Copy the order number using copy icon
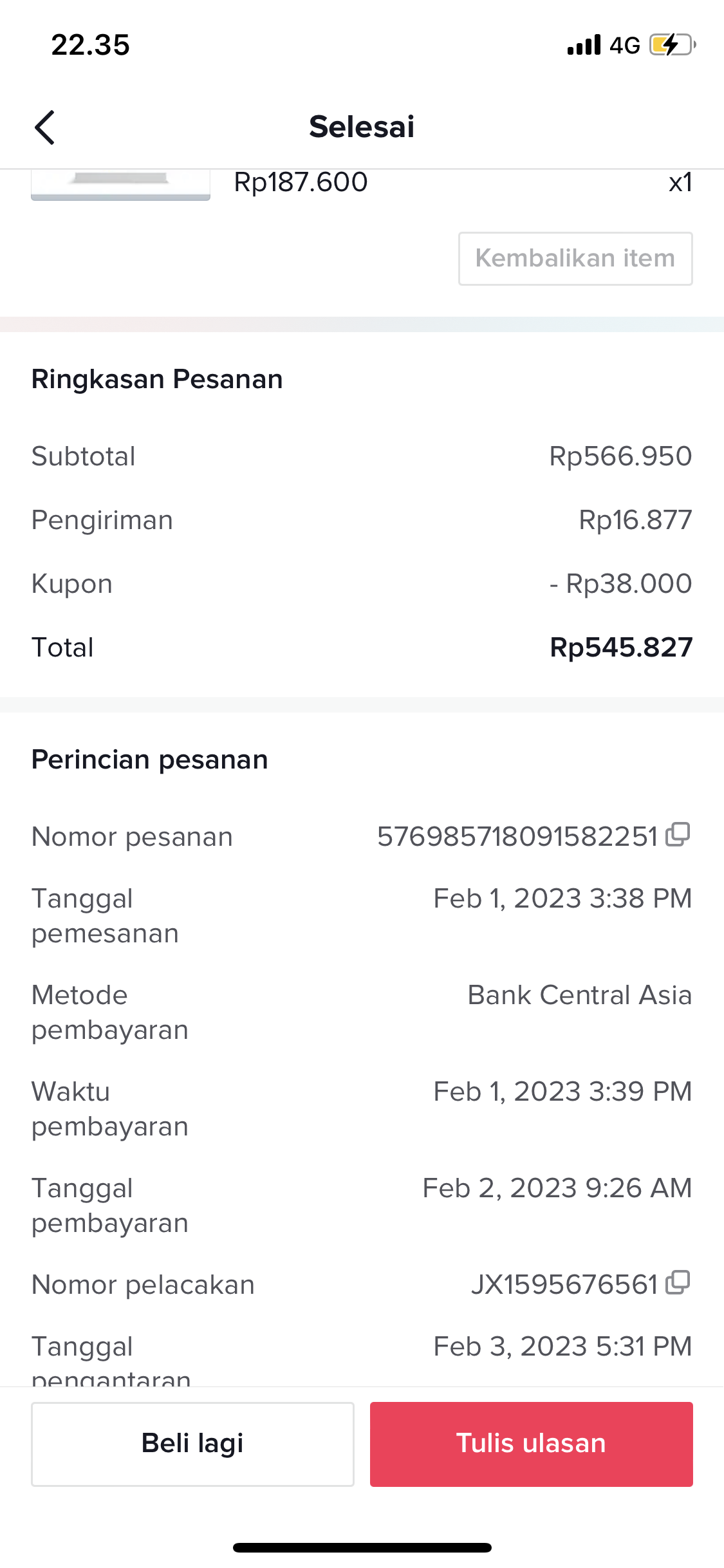Viewport: 724px width, 1568px height. tap(678, 835)
